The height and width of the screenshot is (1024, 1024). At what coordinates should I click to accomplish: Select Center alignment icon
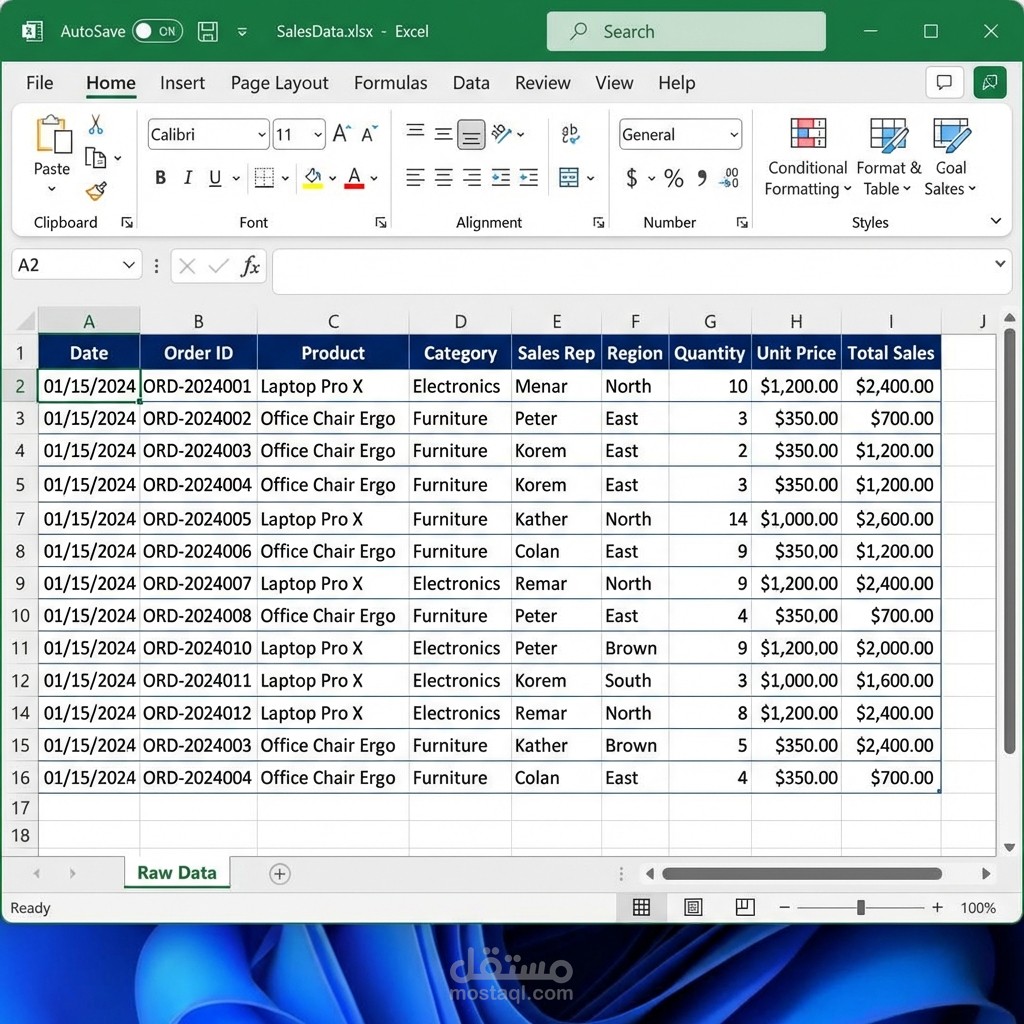(444, 178)
